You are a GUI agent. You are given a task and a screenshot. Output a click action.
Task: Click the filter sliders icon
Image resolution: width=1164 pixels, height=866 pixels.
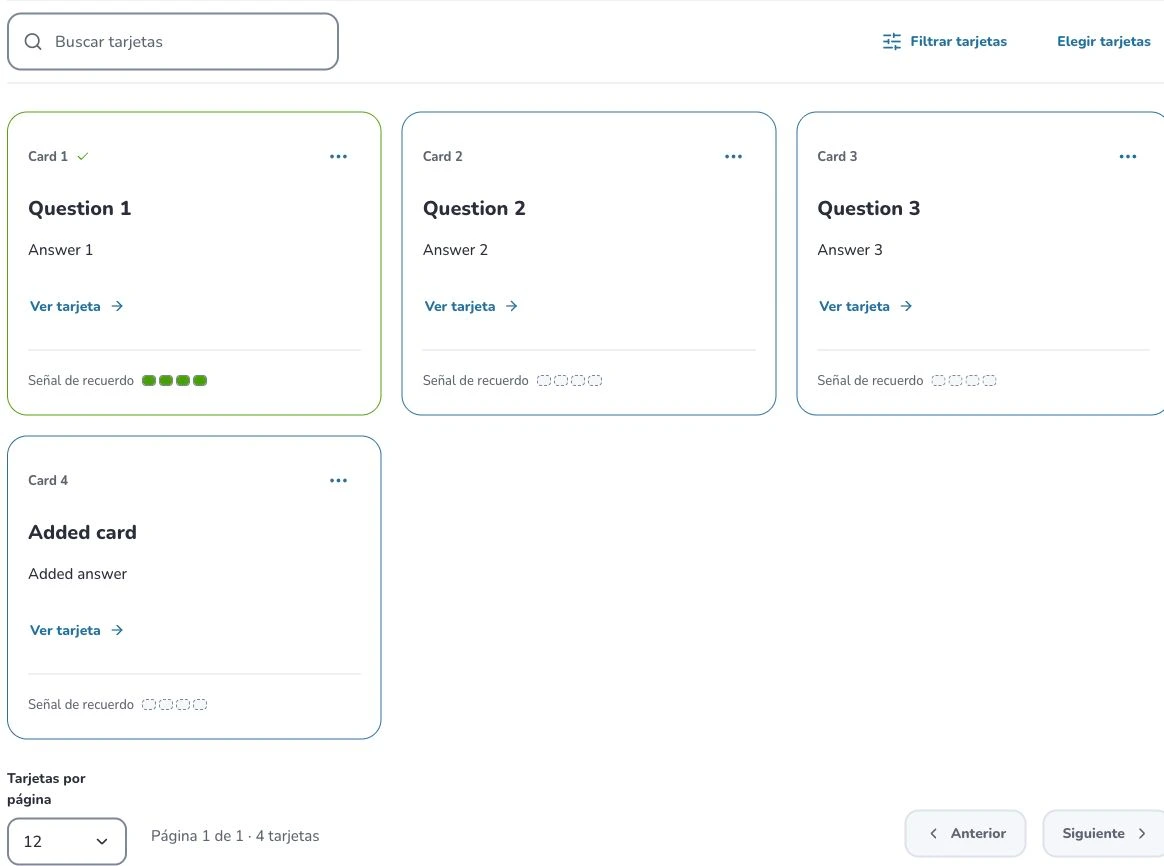(892, 42)
